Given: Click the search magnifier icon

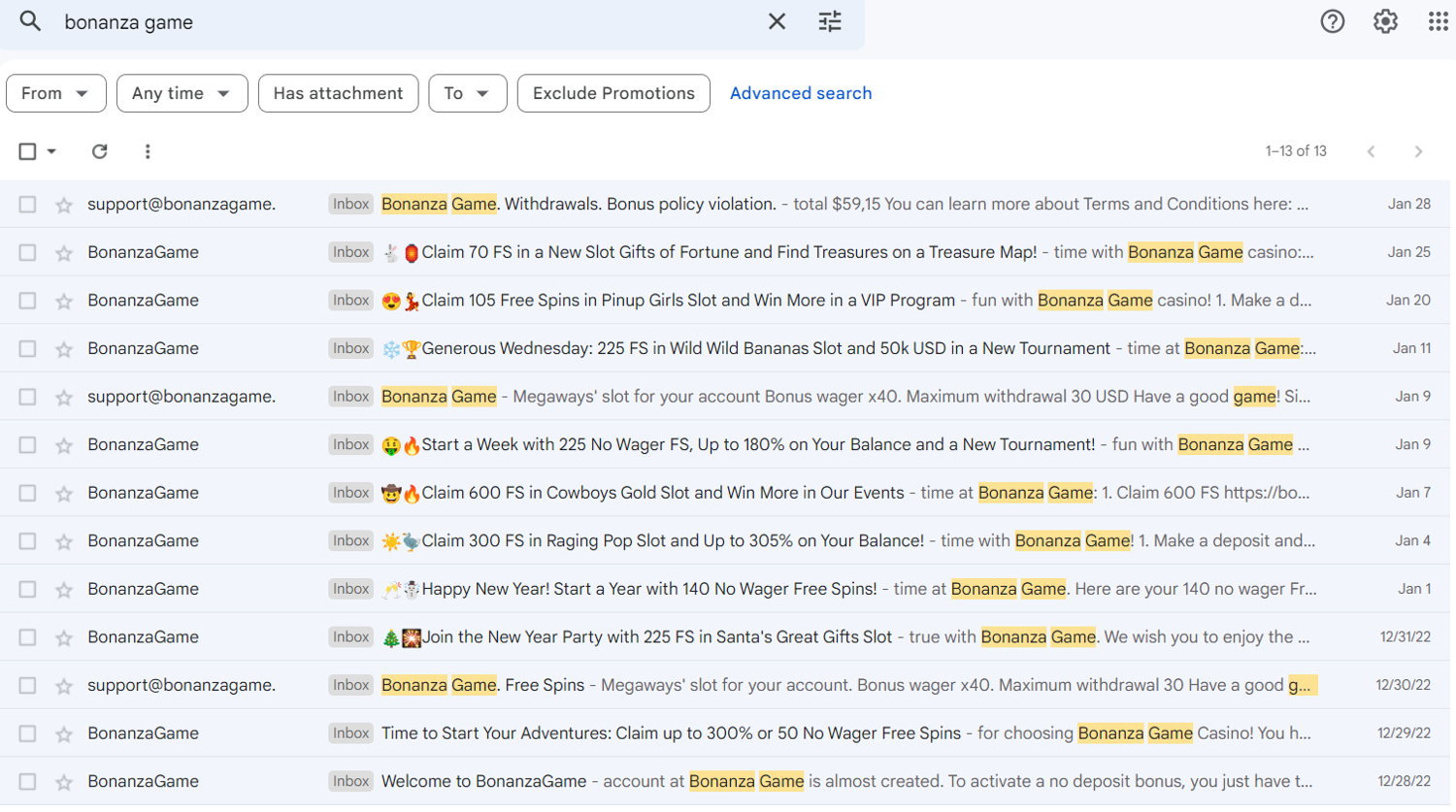Looking at the screenshot, I should (30, 21).
